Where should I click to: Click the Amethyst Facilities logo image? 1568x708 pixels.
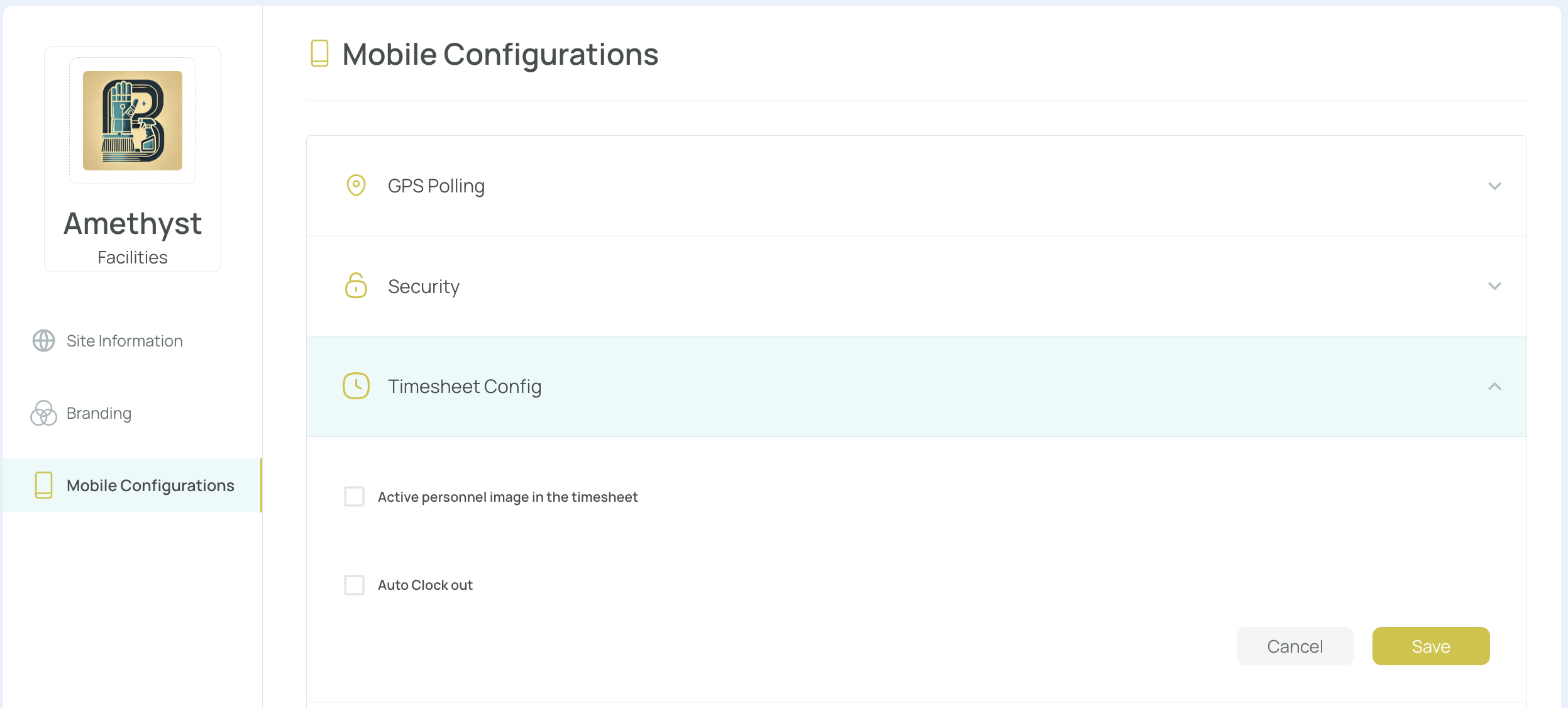coord(133,121)
